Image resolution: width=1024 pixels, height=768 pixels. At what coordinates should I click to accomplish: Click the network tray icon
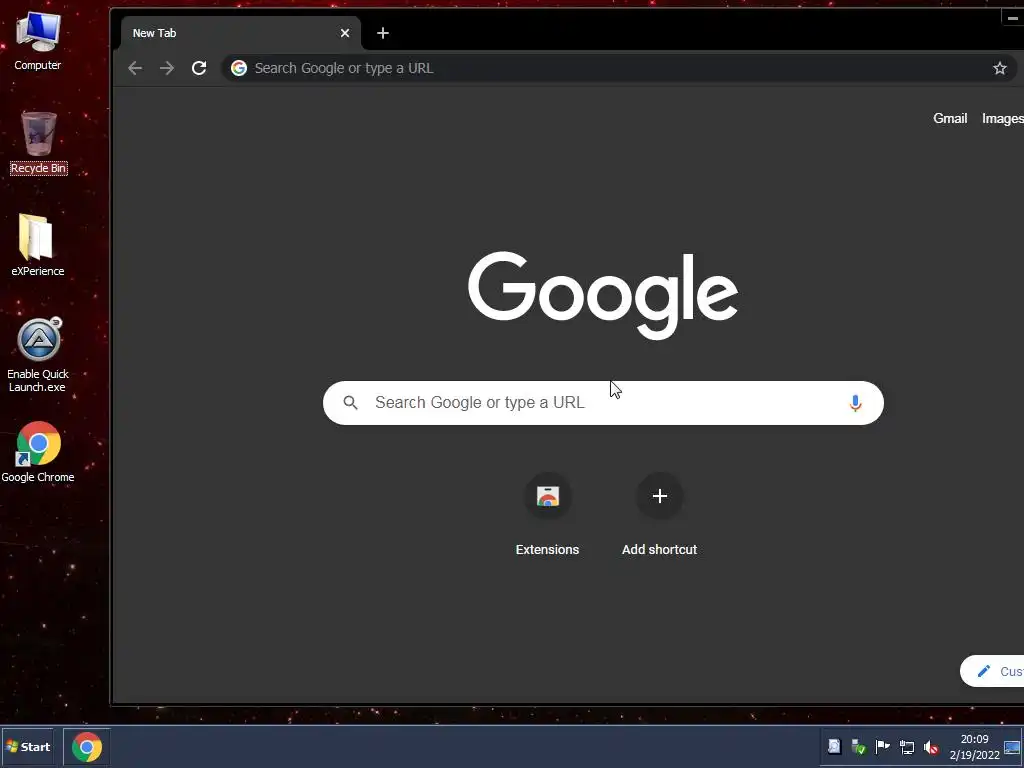tap(906, 747)
